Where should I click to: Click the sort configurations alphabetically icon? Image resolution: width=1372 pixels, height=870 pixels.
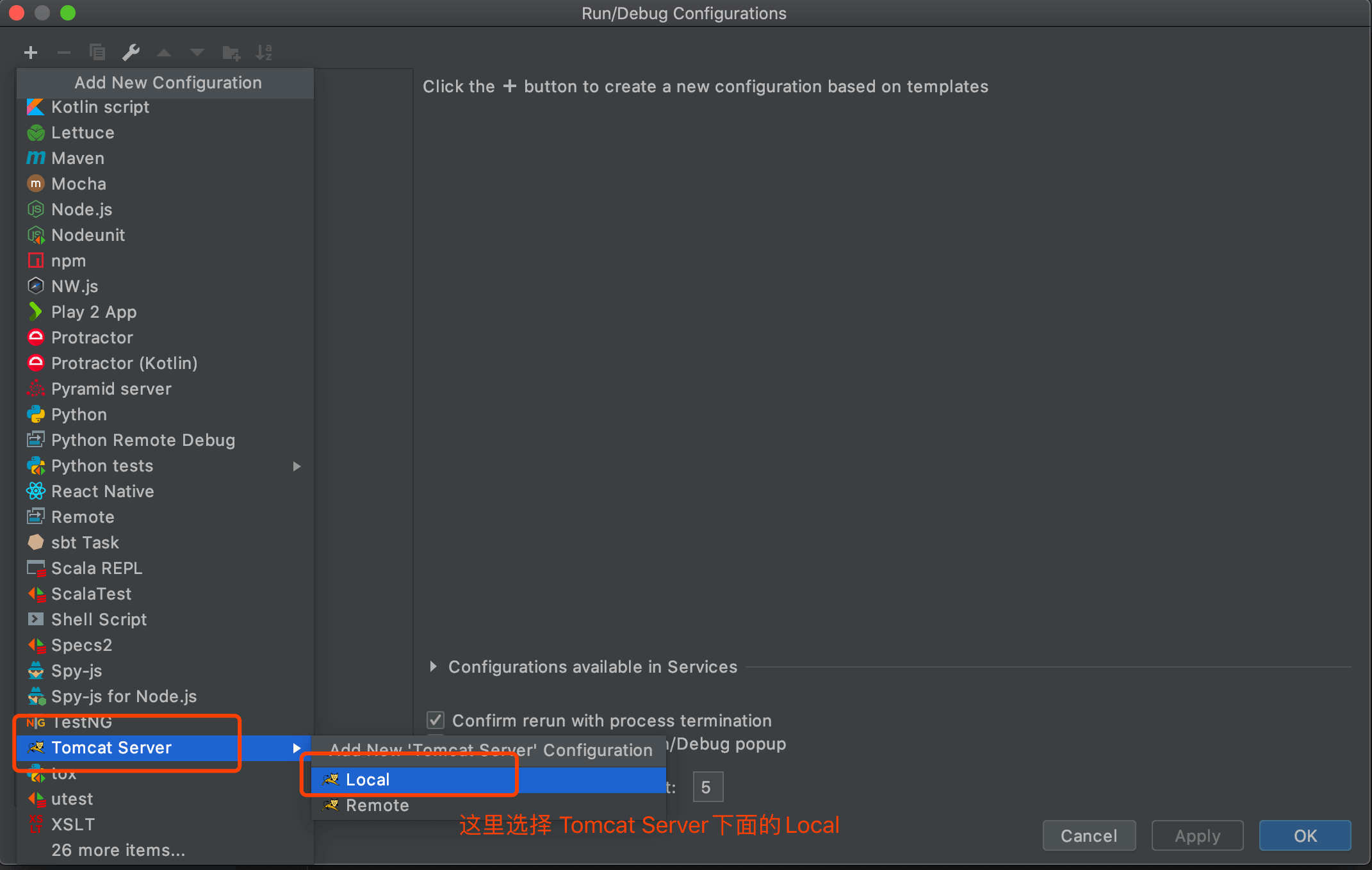(x=264, y=53)
